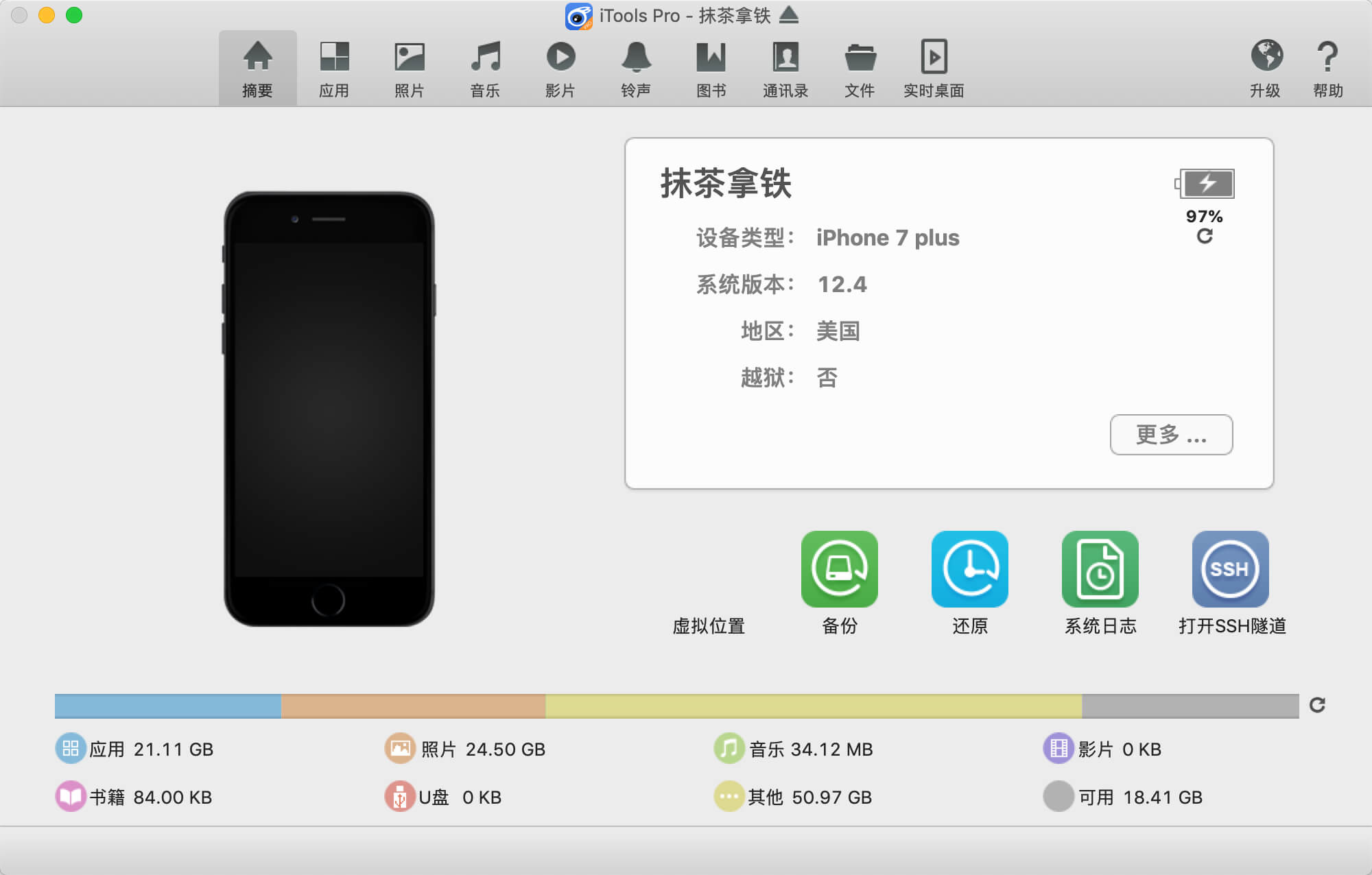The image size is (1372, 875).
Task: Click the 97% battery percentage text
Action: click(1205, 216)
